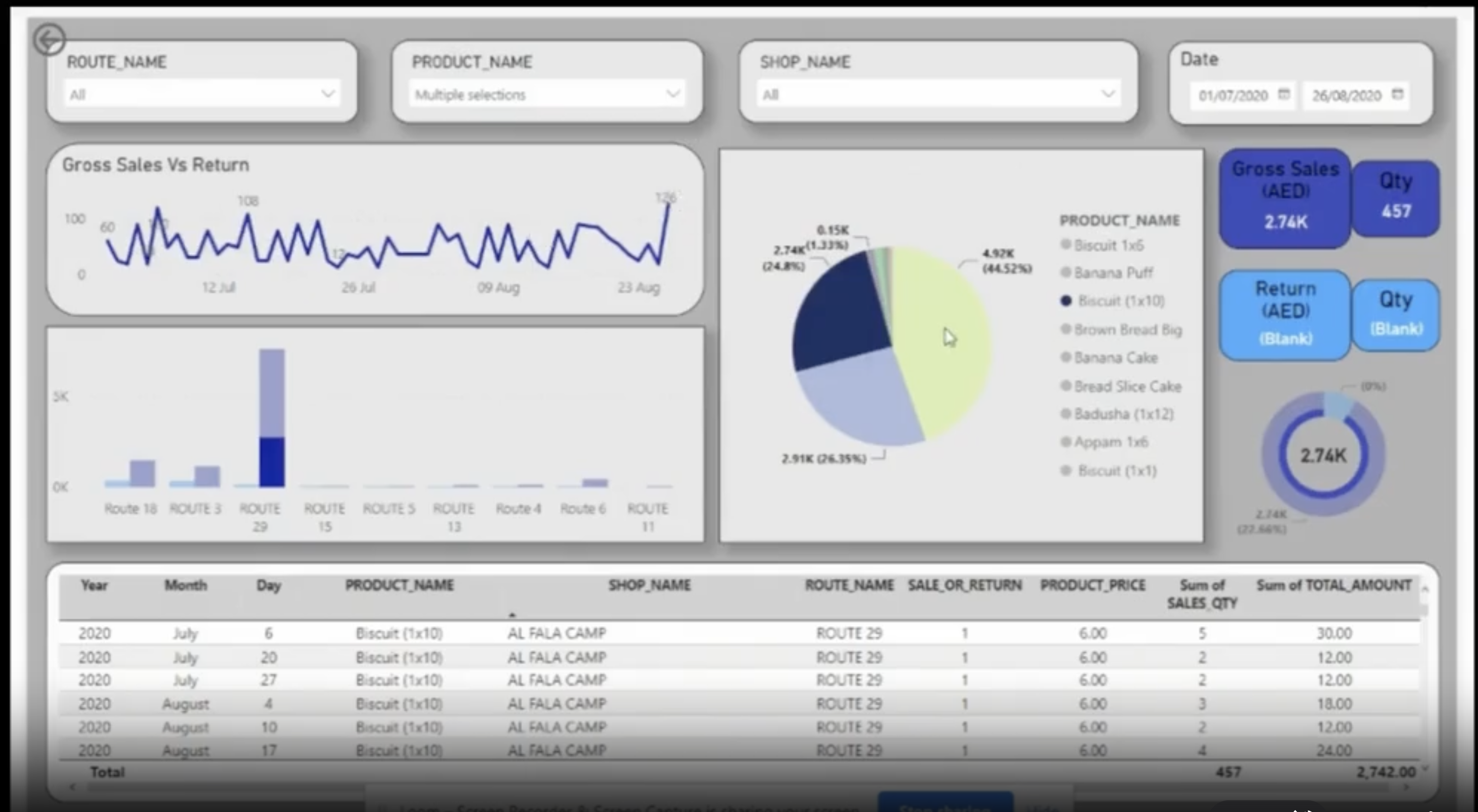
Task: Click the table scroll-down arrow near Total
Action: [1425, 769]
